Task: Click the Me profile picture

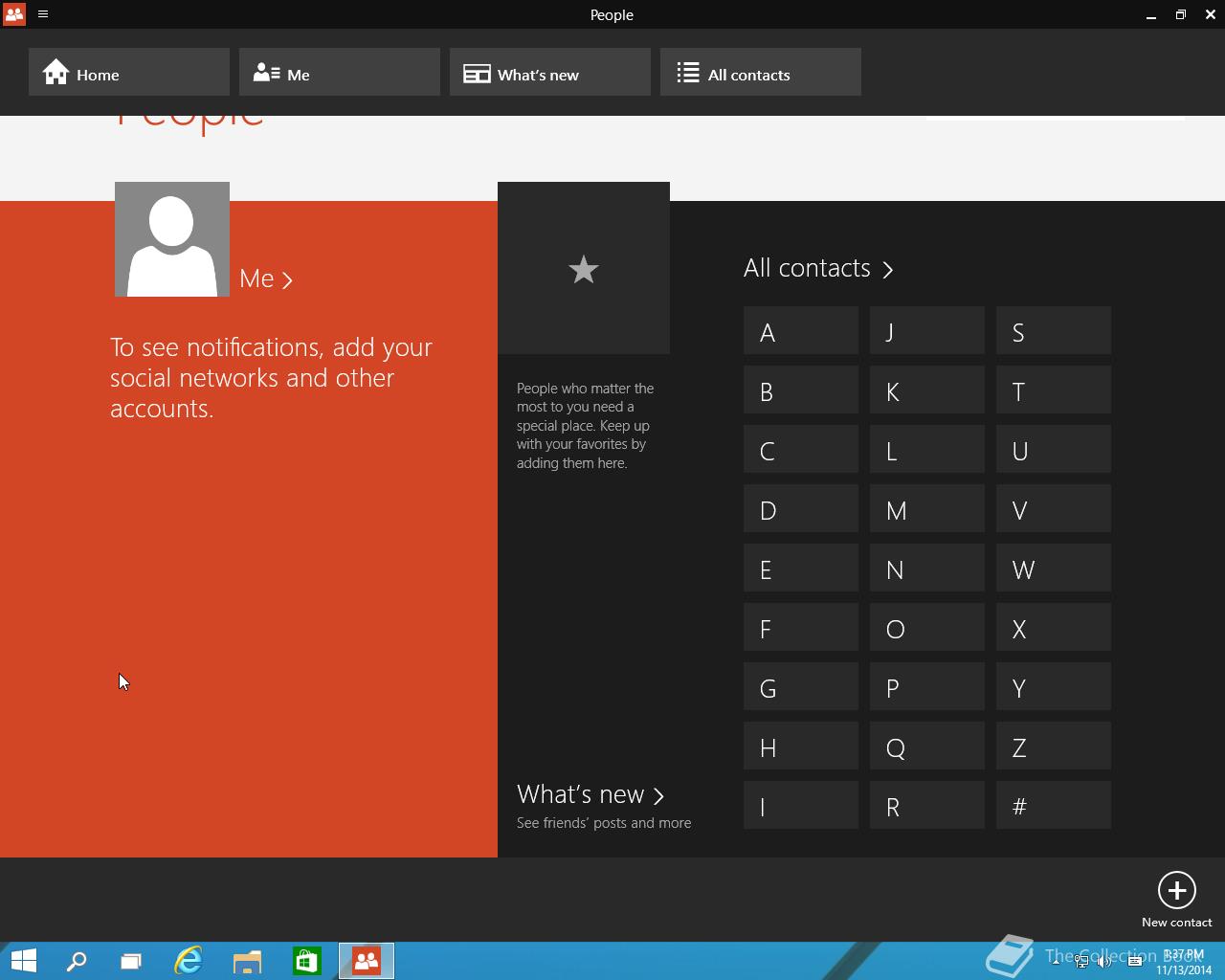Action: coord(172,239)
